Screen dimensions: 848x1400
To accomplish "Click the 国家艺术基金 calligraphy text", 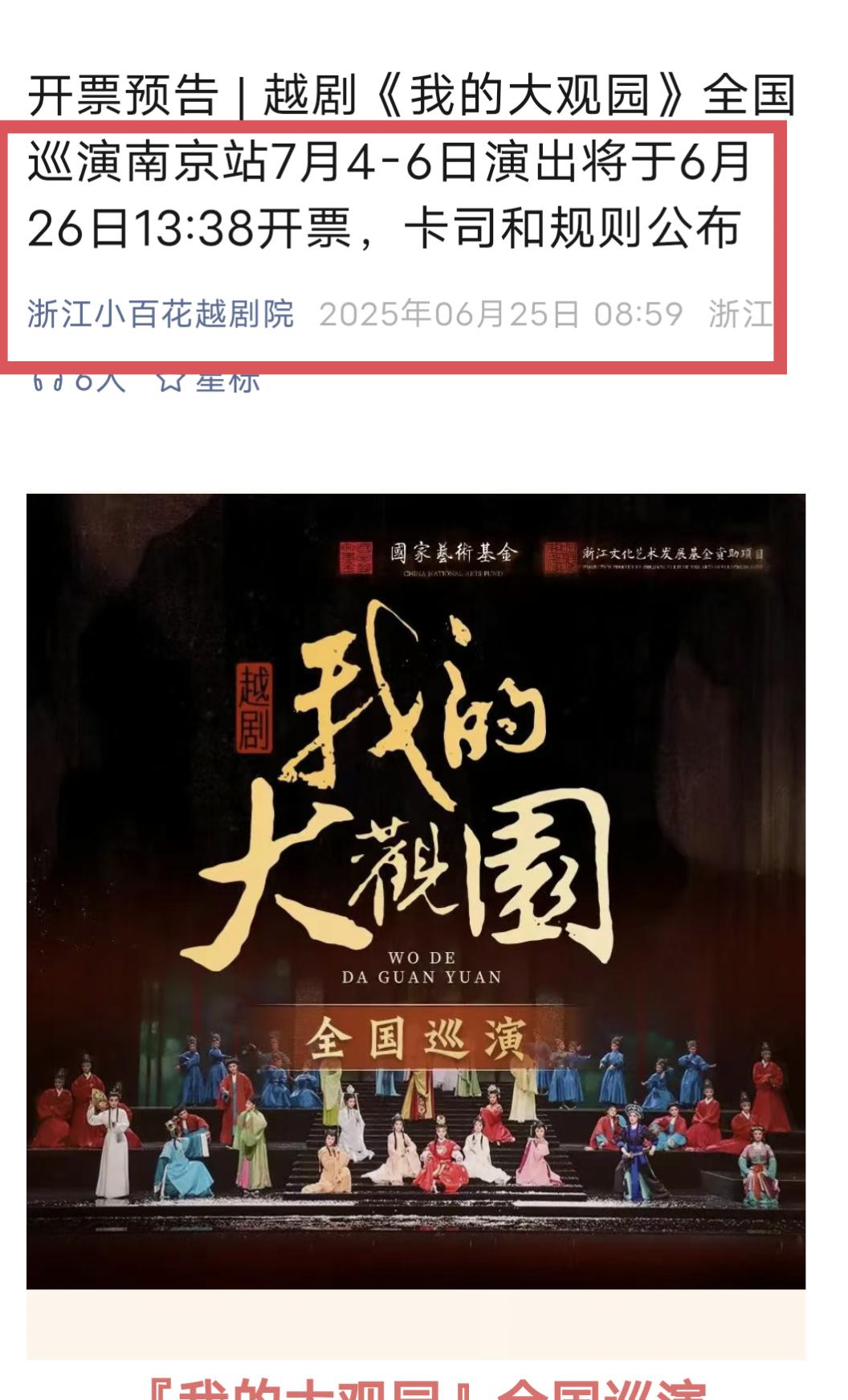I will point(455,552).
